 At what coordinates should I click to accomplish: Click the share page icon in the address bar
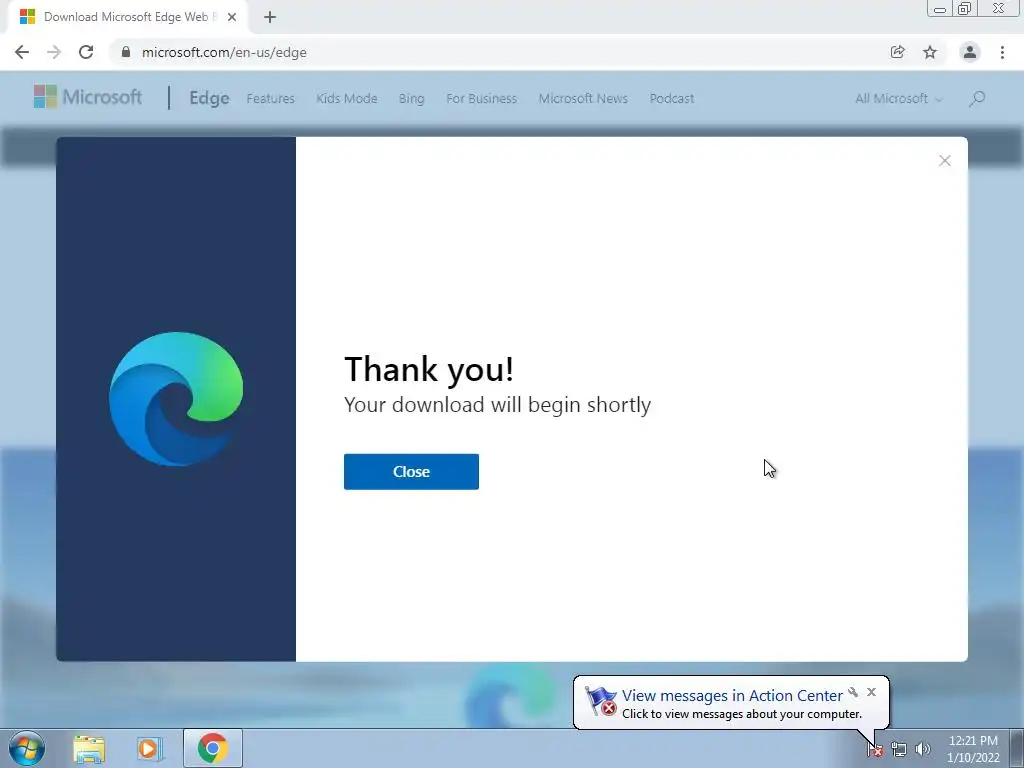898,52
